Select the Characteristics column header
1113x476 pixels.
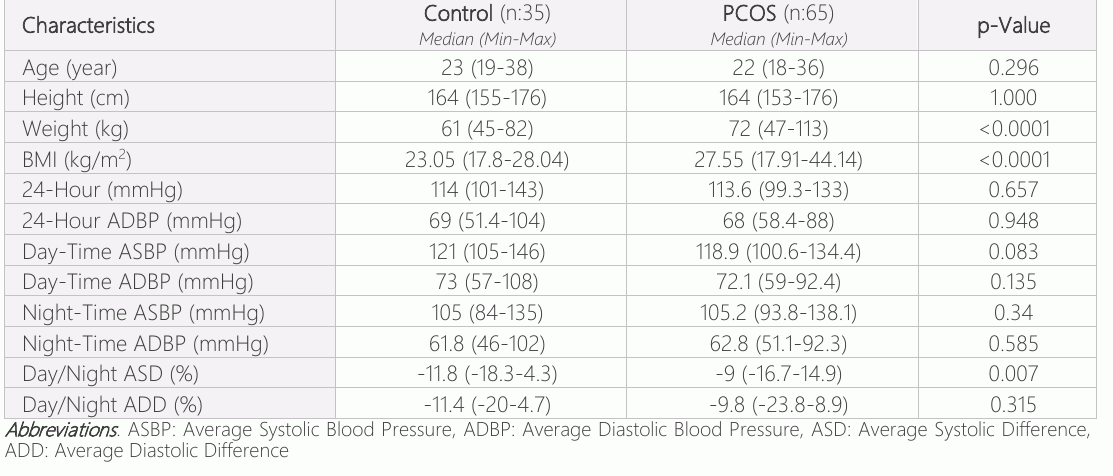tap(88, 26)
